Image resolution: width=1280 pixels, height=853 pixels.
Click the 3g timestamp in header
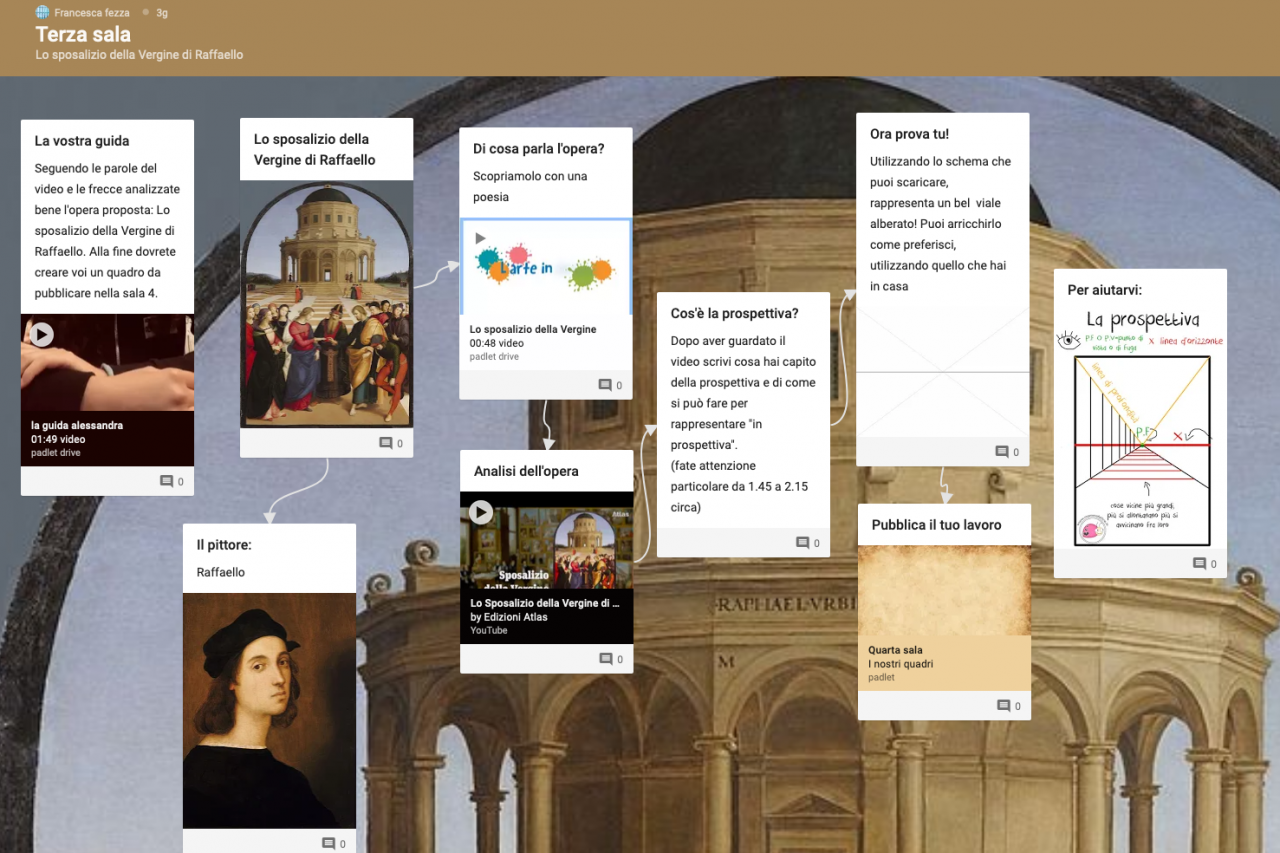162,13
